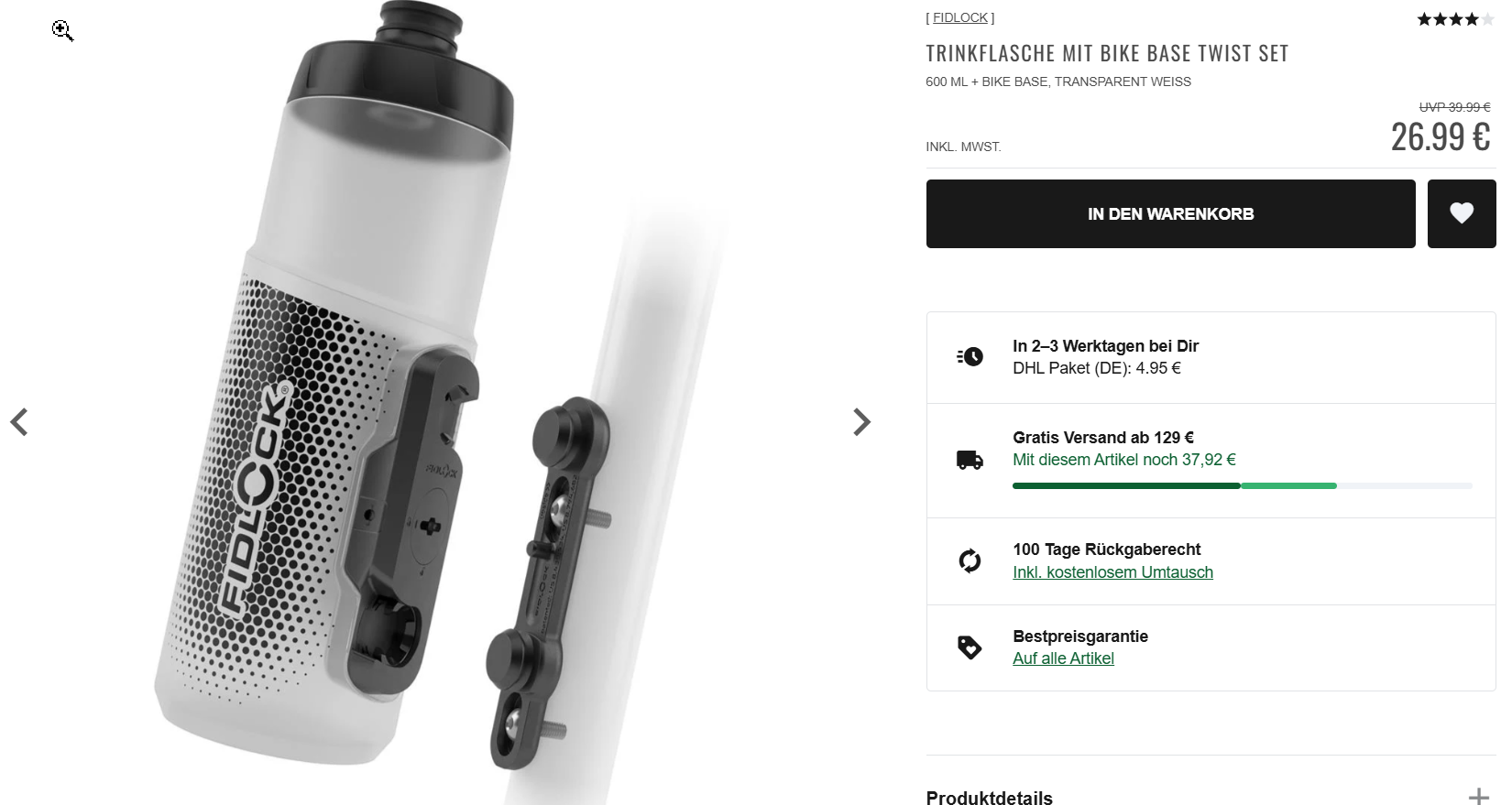Click the Gratis Versand ab 129 € row
1512x805 pixels.
point(1211,461)
